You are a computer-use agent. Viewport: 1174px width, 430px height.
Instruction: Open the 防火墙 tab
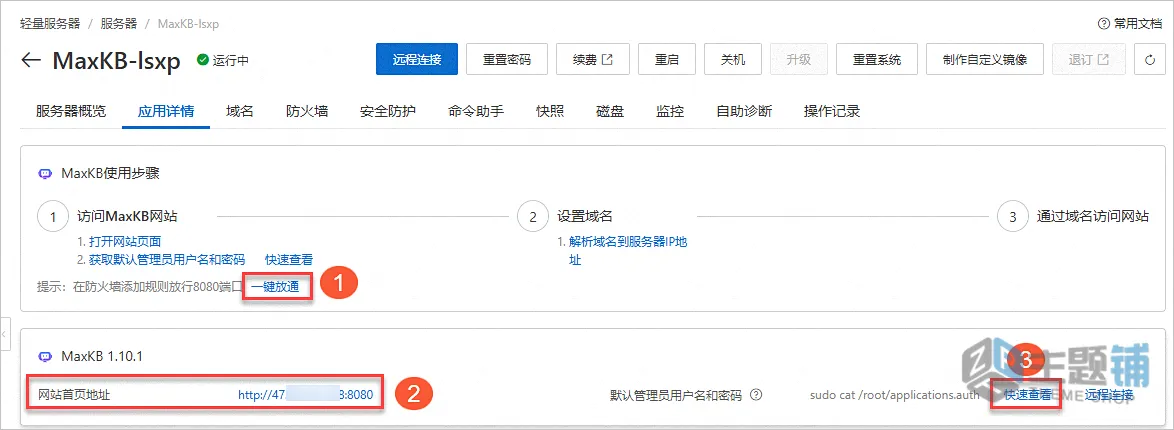pyautogui.click(x=307, y=112)
